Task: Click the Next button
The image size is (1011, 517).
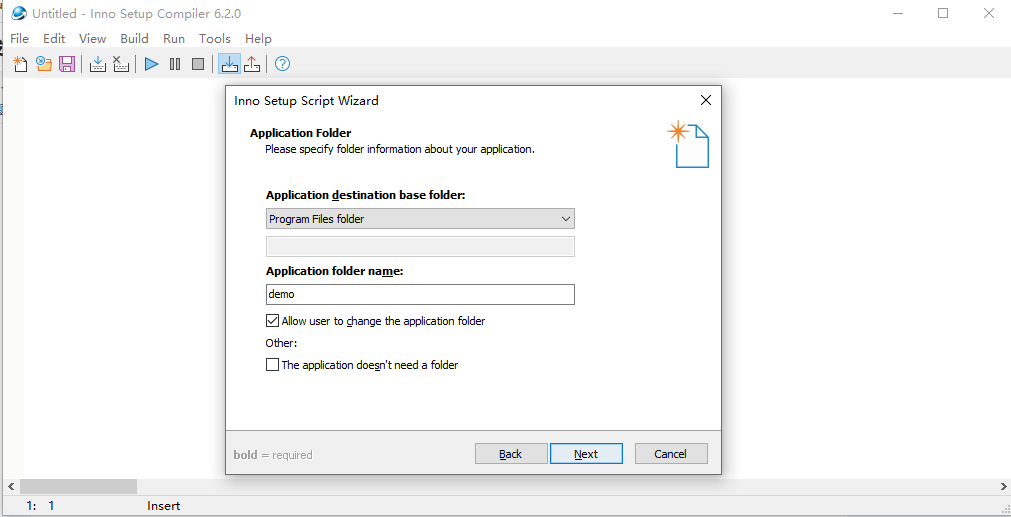Action: [586, 454]
